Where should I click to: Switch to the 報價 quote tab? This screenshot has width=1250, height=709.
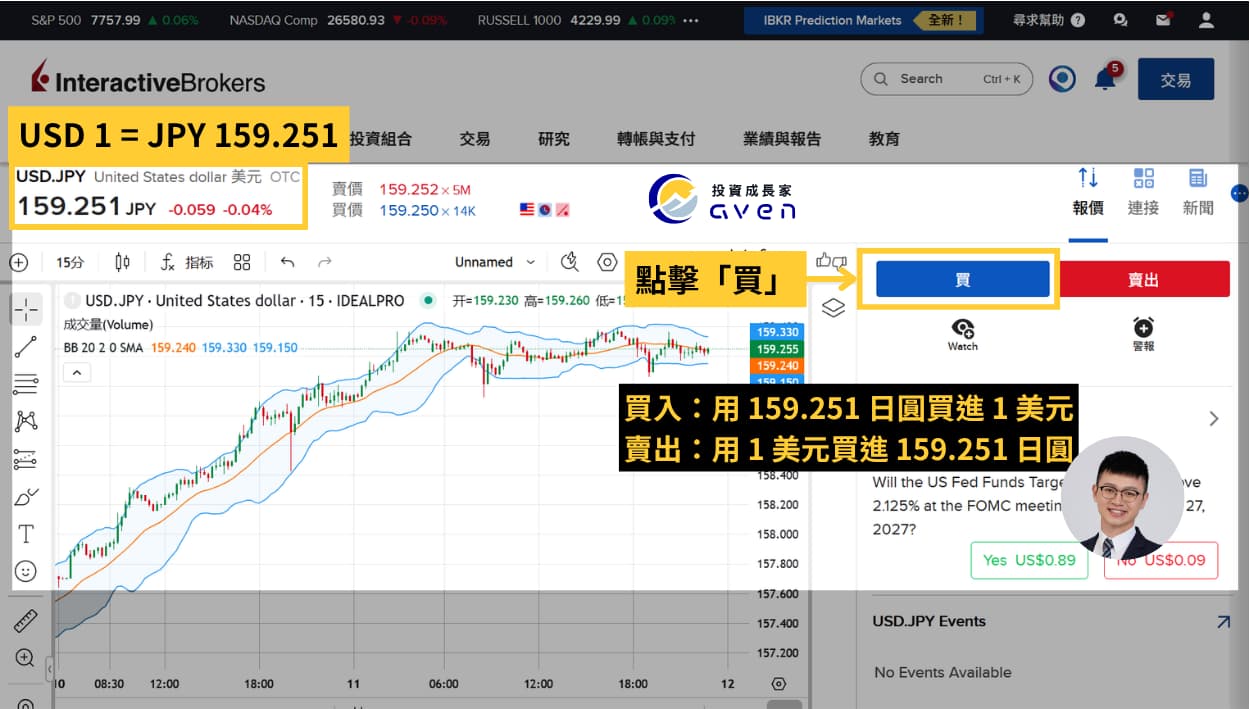(1088, 192)
